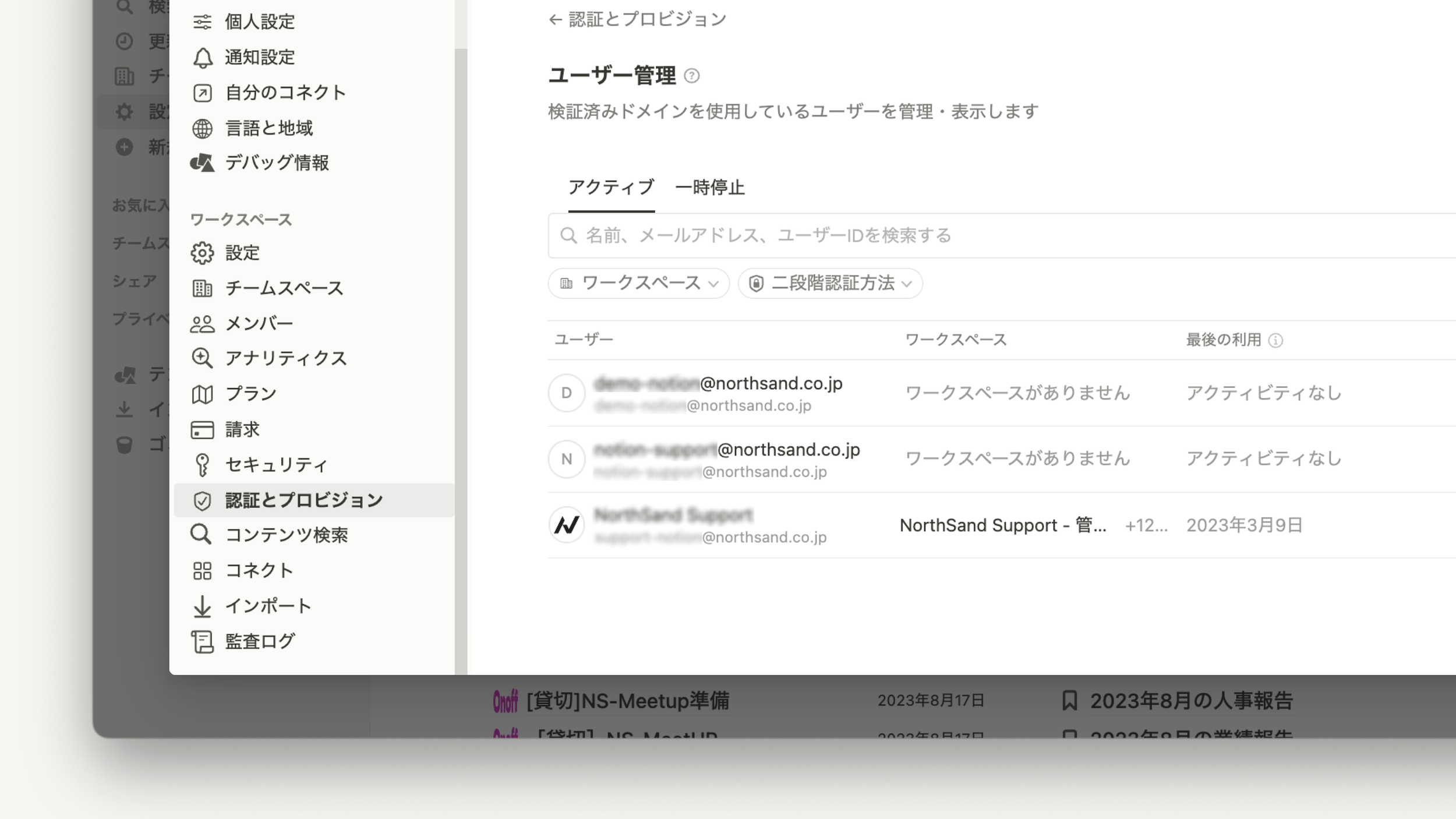1456x819 pixels.
Task: Go back to 認証とプロビジョン
Action: click(638, 20)
